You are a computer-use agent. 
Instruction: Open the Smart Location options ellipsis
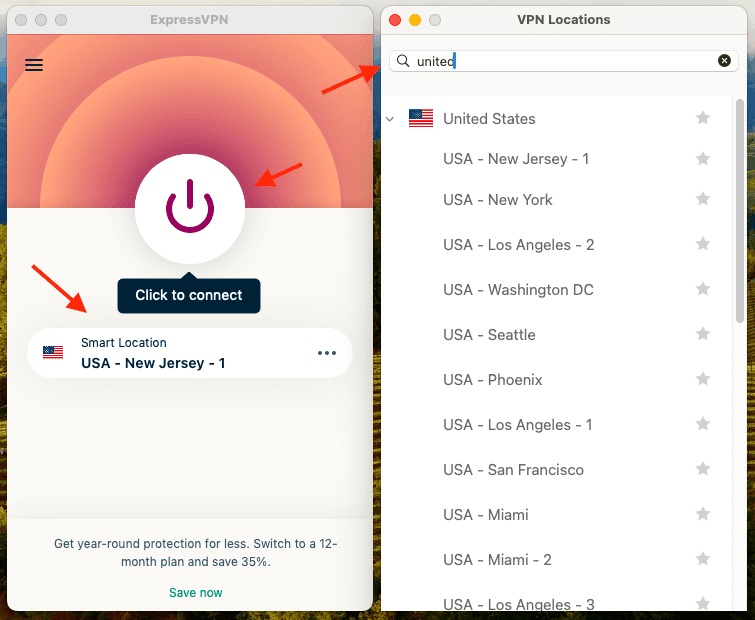coord(326,353)
